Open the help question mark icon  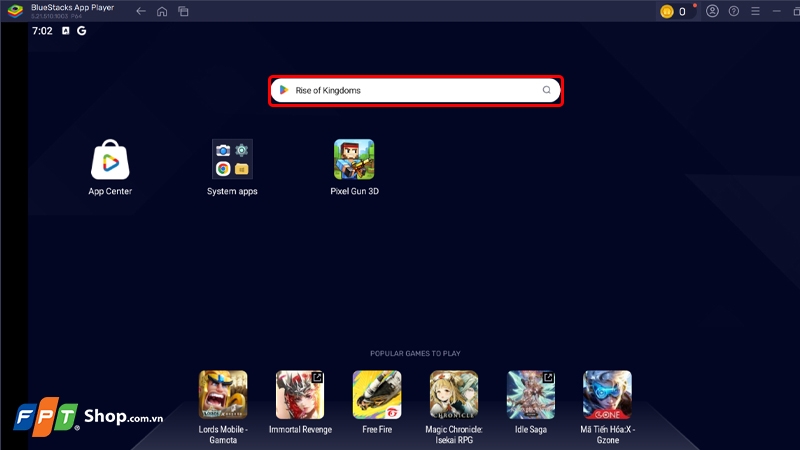(734, 11)
